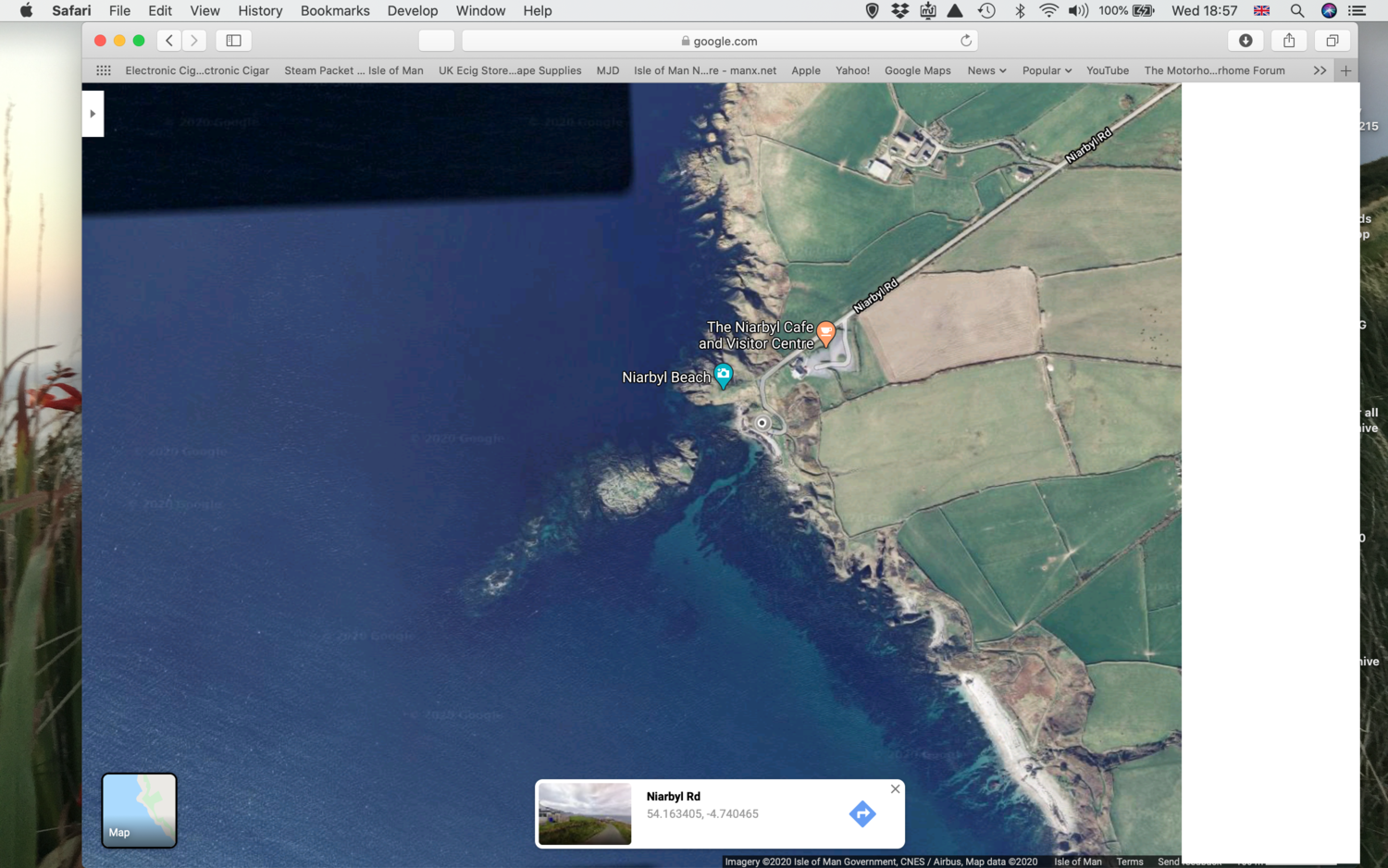Show the Safari sidebar

click(x=234, y=41)
